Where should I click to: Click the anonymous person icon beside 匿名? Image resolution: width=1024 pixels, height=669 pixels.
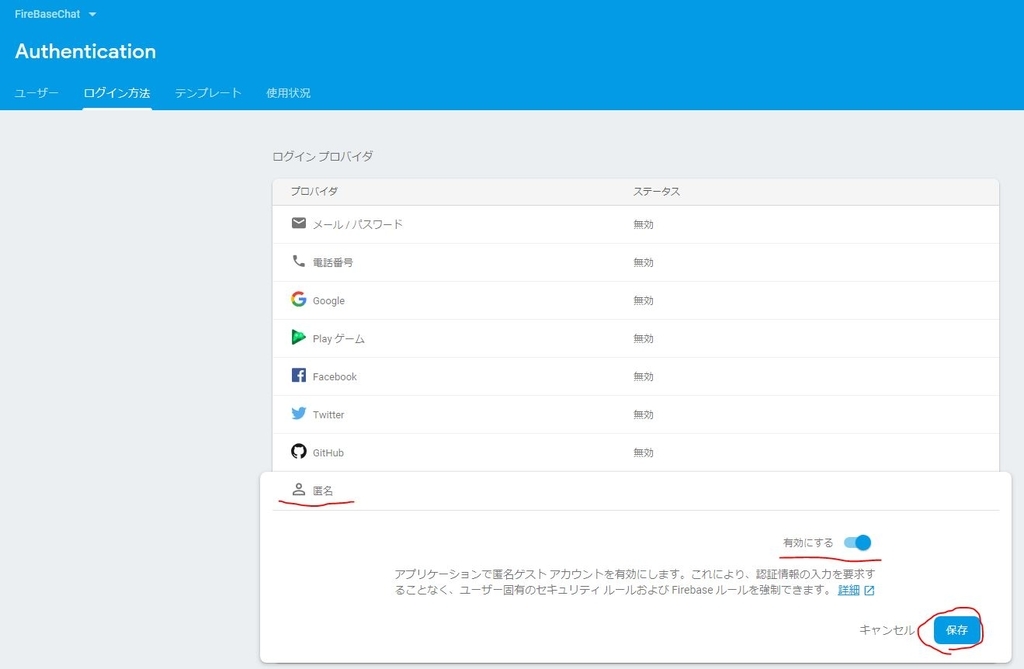(x=298, y=489)
